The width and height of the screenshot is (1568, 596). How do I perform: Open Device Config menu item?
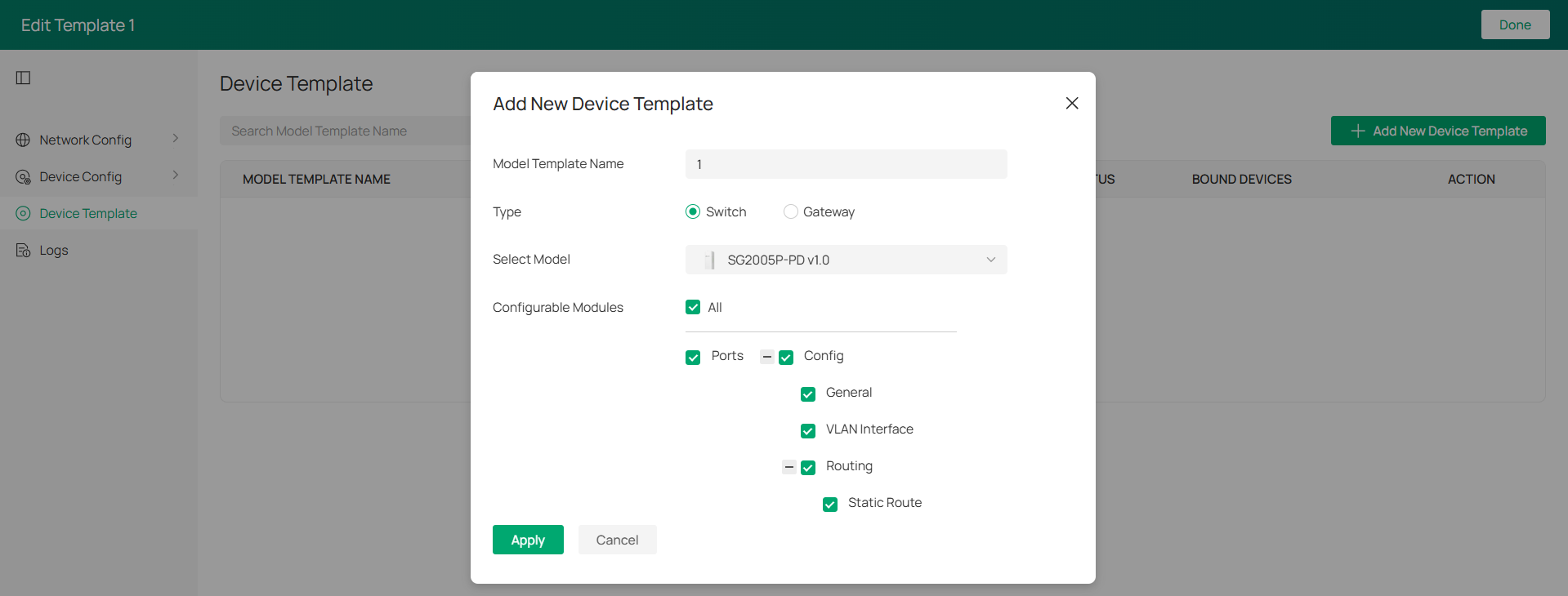[x=98, y=176]
